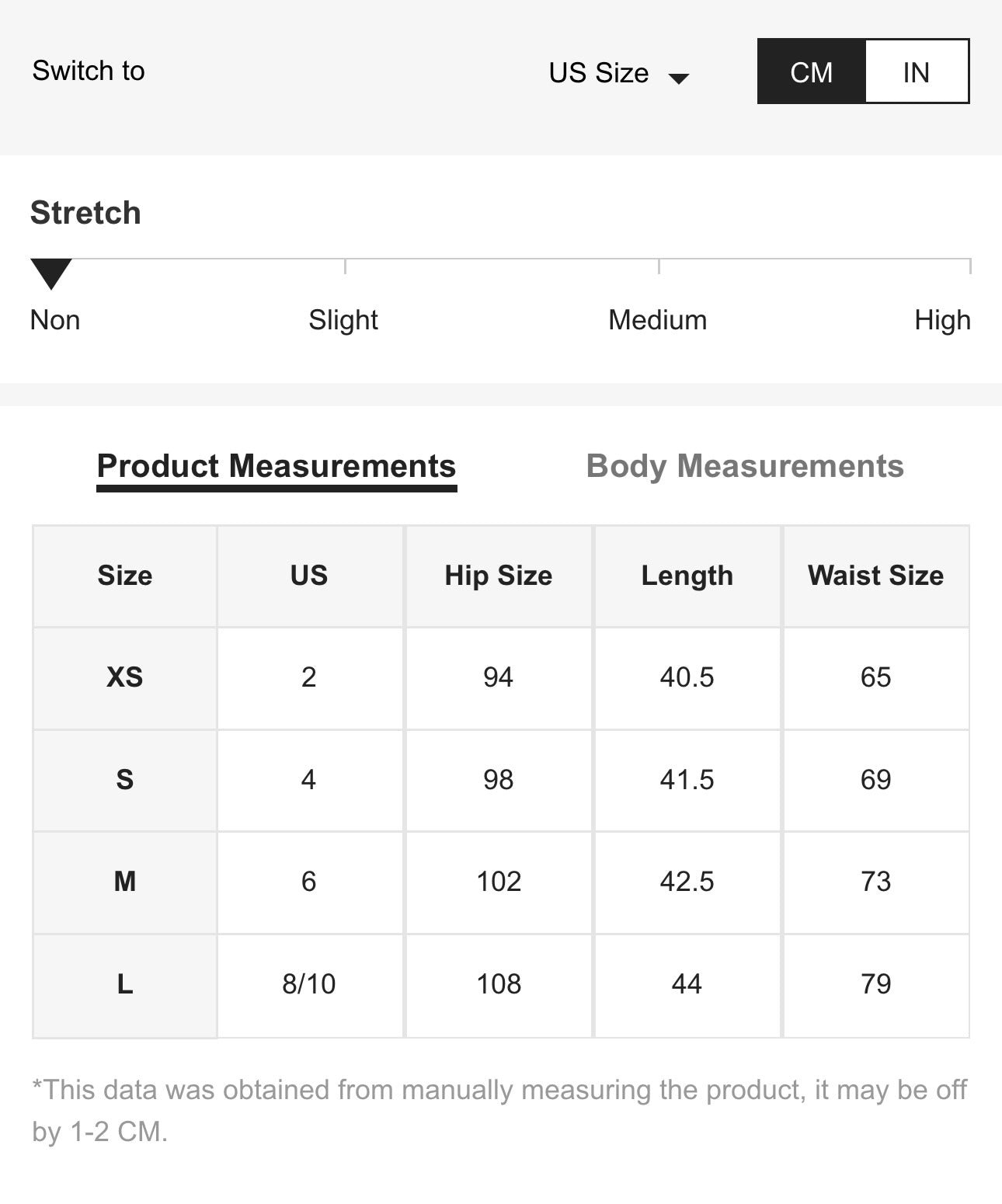Screen dimensions: 1002x1204
Task: Click the US Size dropdown arrow
Action: (x=679, y=78)
